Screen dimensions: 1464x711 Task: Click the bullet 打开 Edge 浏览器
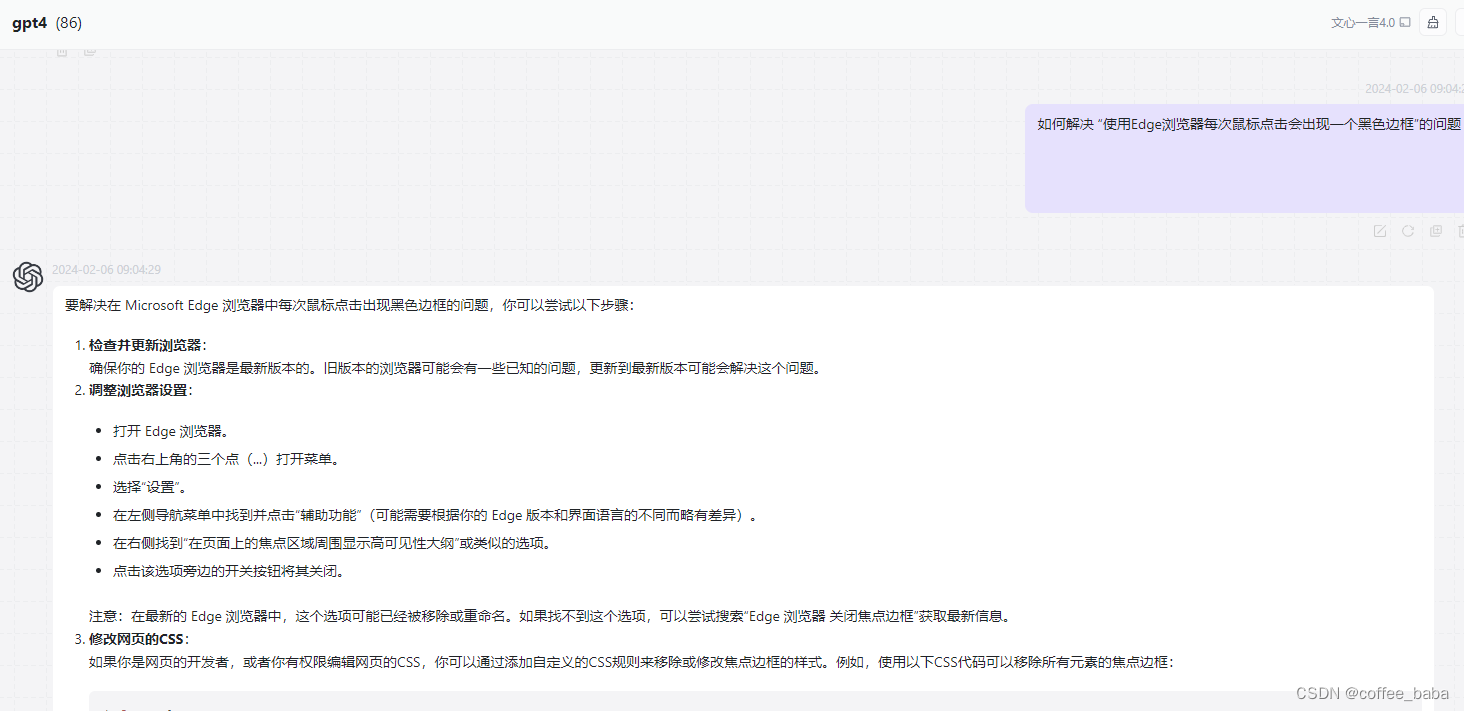171,432
